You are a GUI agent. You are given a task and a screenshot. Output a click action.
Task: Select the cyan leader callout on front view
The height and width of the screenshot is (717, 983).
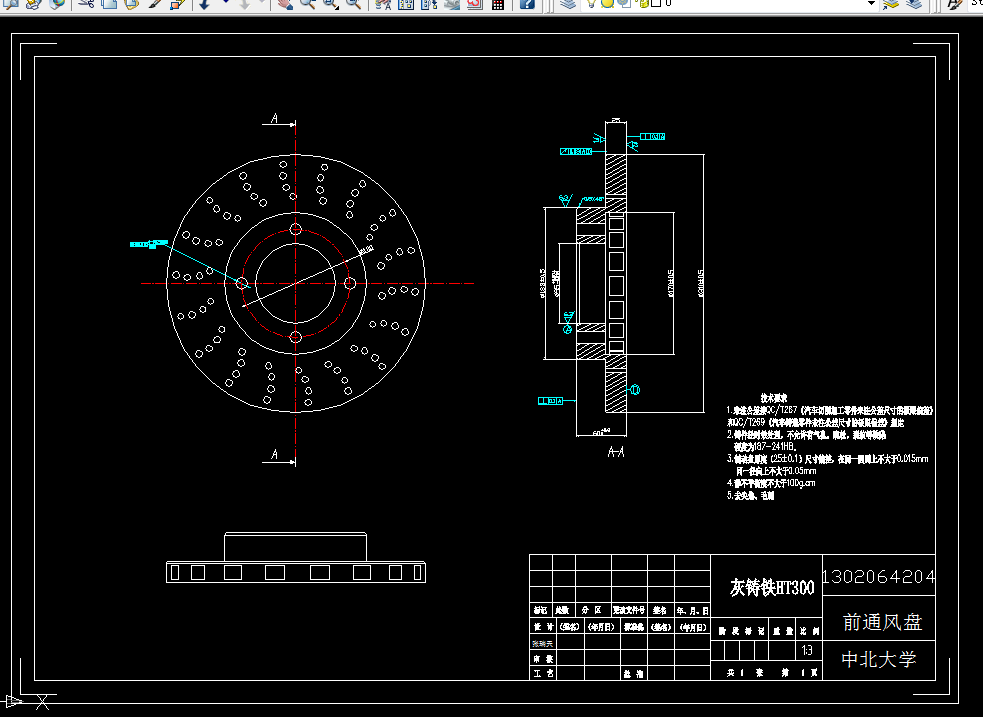[x=149, y=244]
